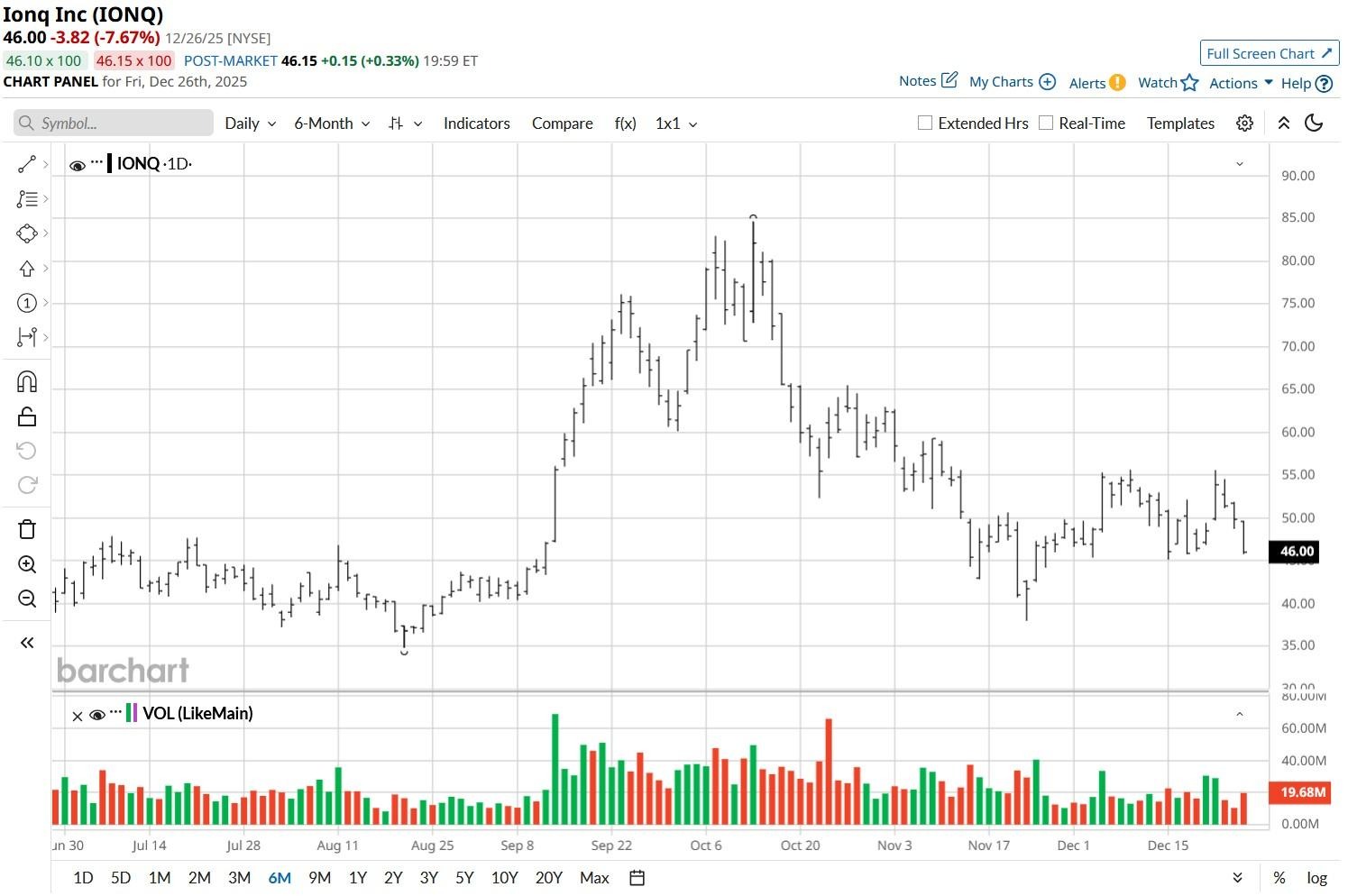Image resolution: width=1348 pixels, height=896 pixels.
Task: Open the custom date range calendar
Action: point(637,878)
